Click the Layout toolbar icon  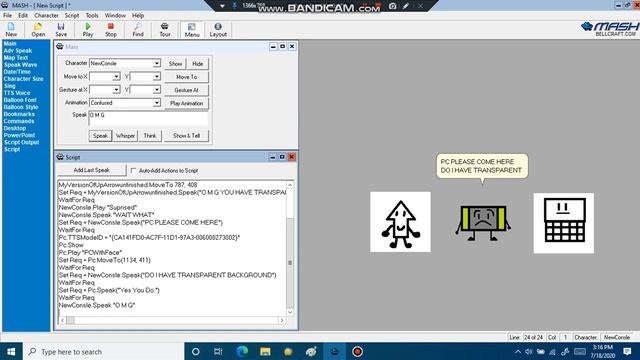[x=218, y=30]
